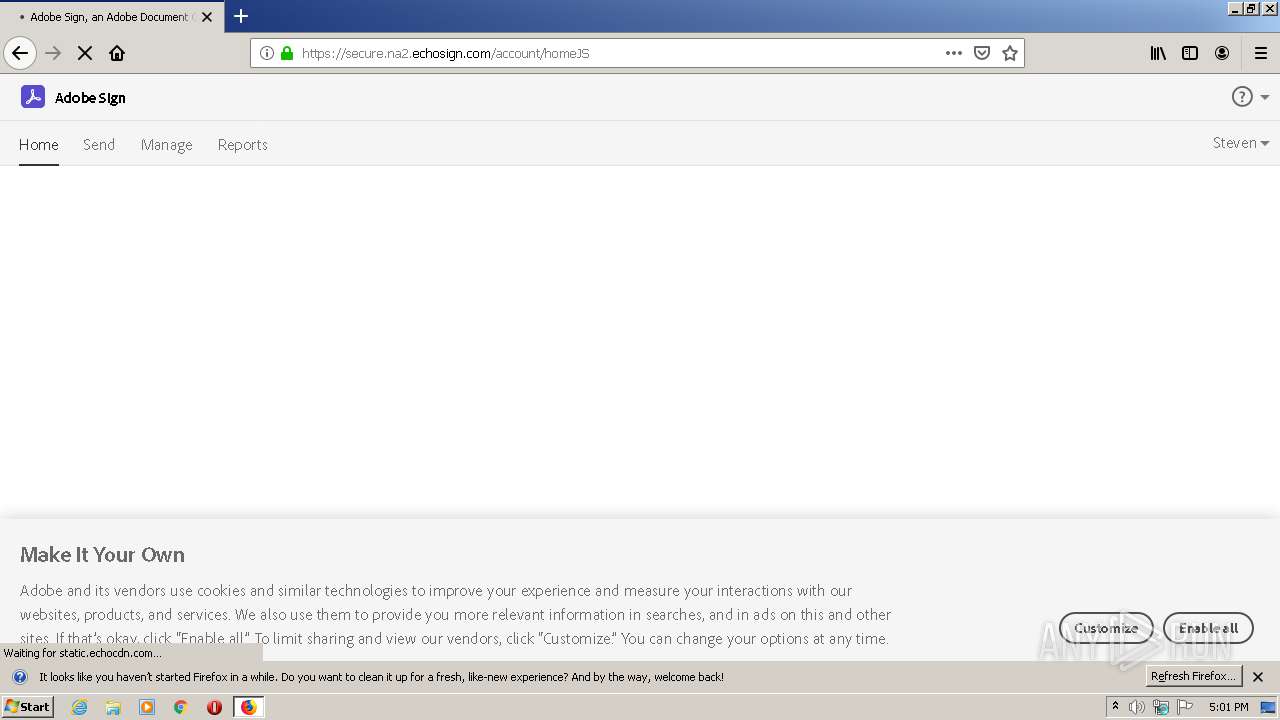Open page actions three-dot menu
The image size is (1280, 720).
point(954,53)
